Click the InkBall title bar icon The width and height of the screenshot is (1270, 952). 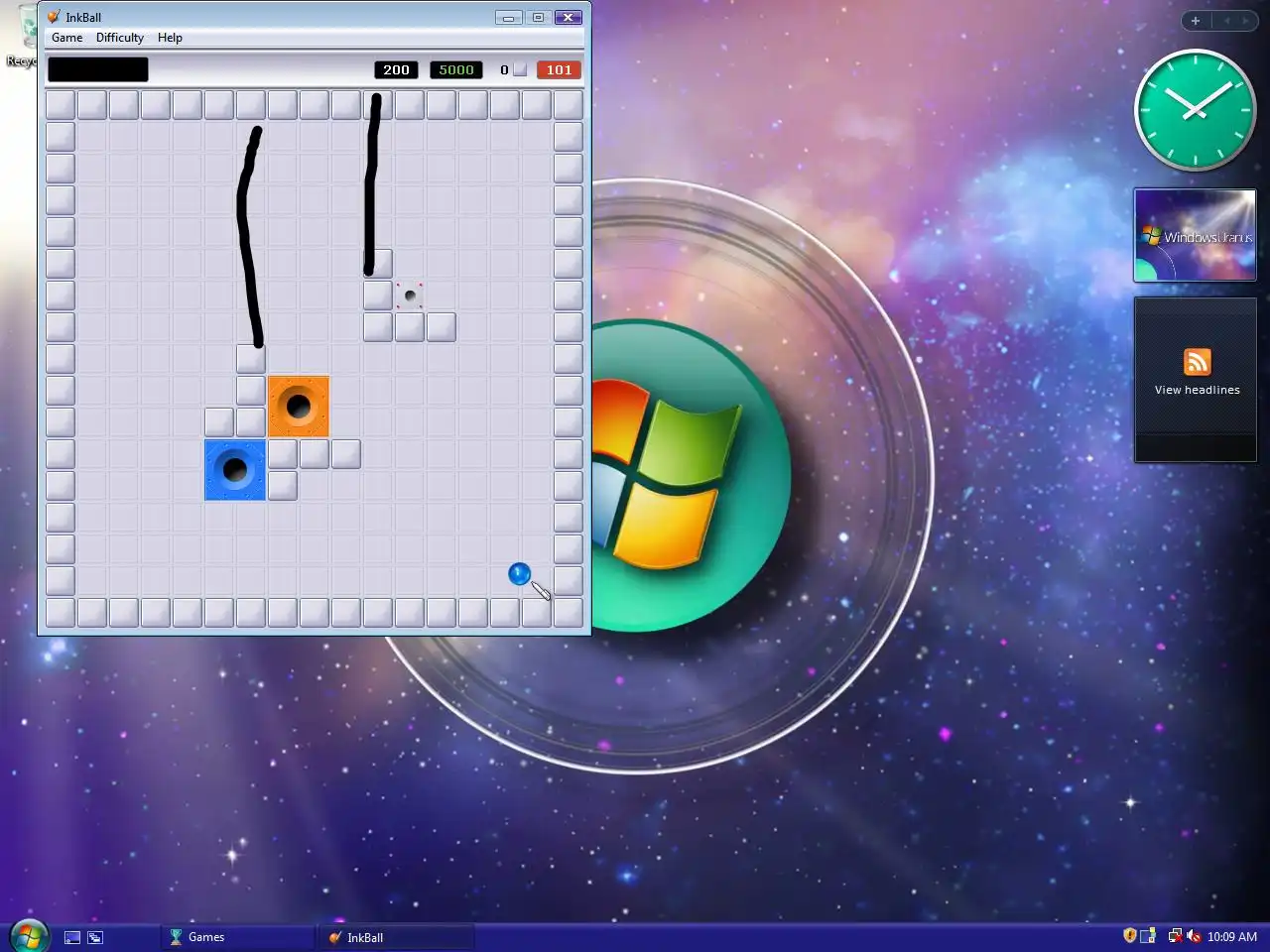click(54, 17)
